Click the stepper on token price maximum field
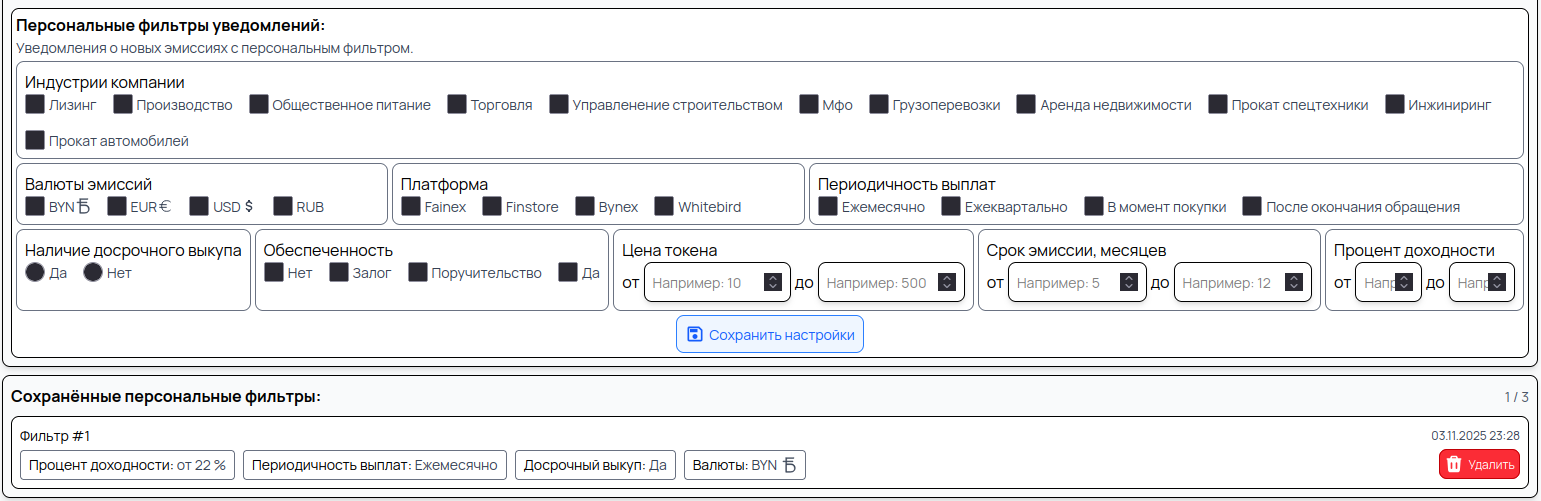Image resolution: width=1541 pixels, height=501 pixels. tap(947, 283)
